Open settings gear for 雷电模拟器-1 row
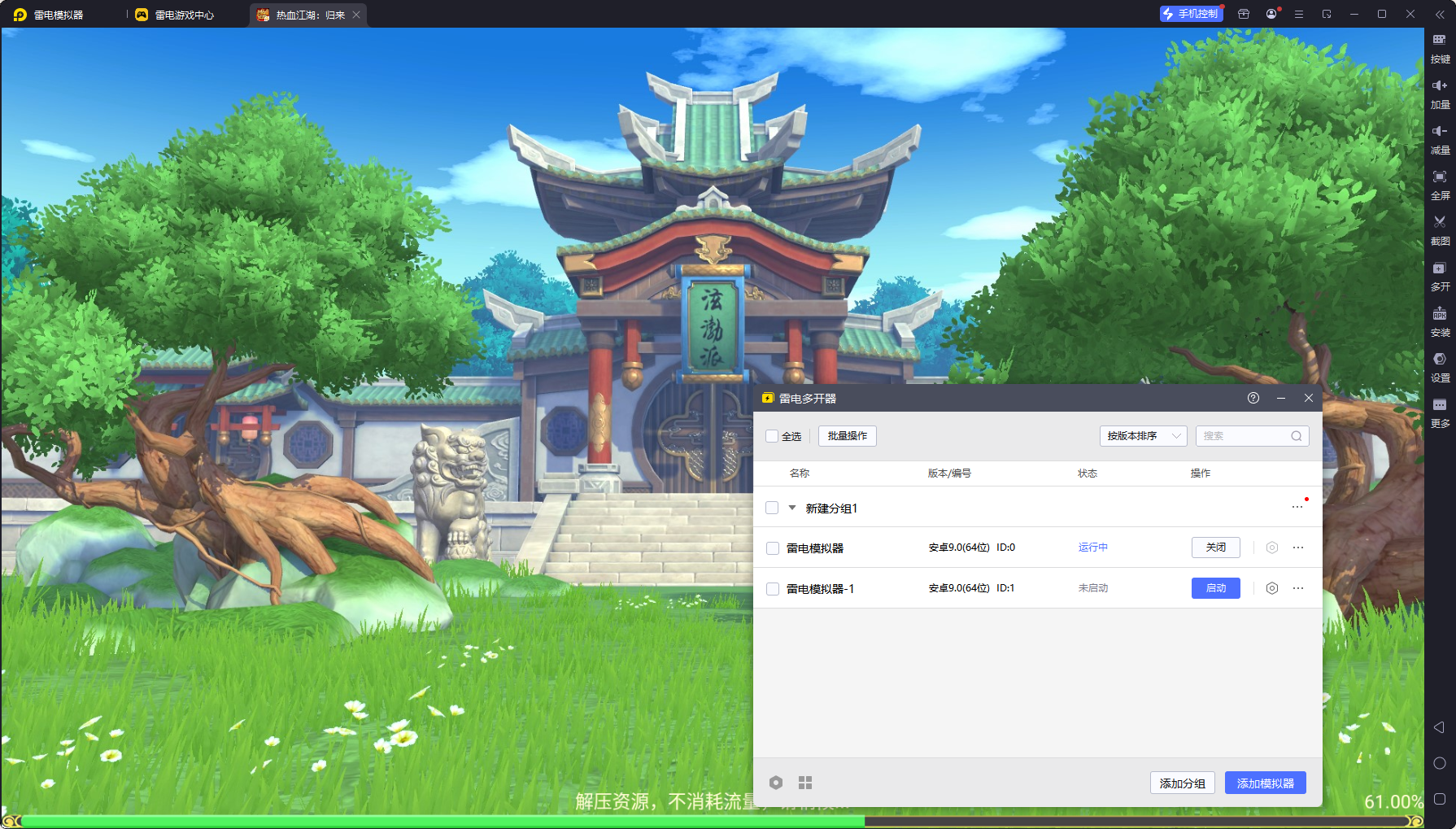 tap(1272, 588)
